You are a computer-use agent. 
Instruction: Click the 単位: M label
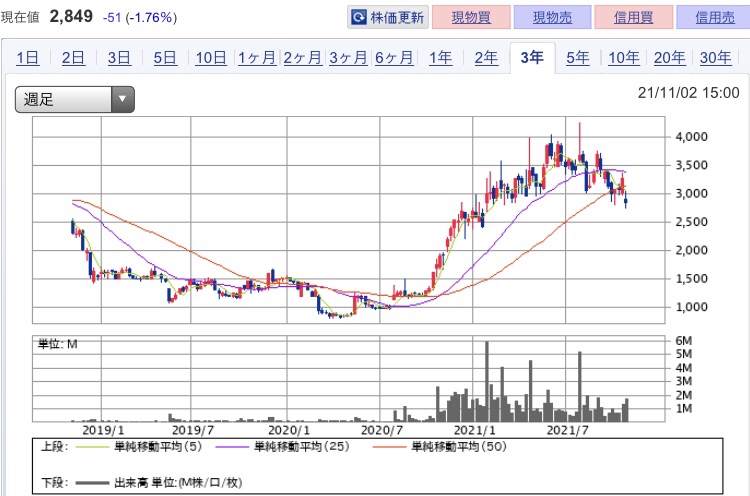point(57,344)
